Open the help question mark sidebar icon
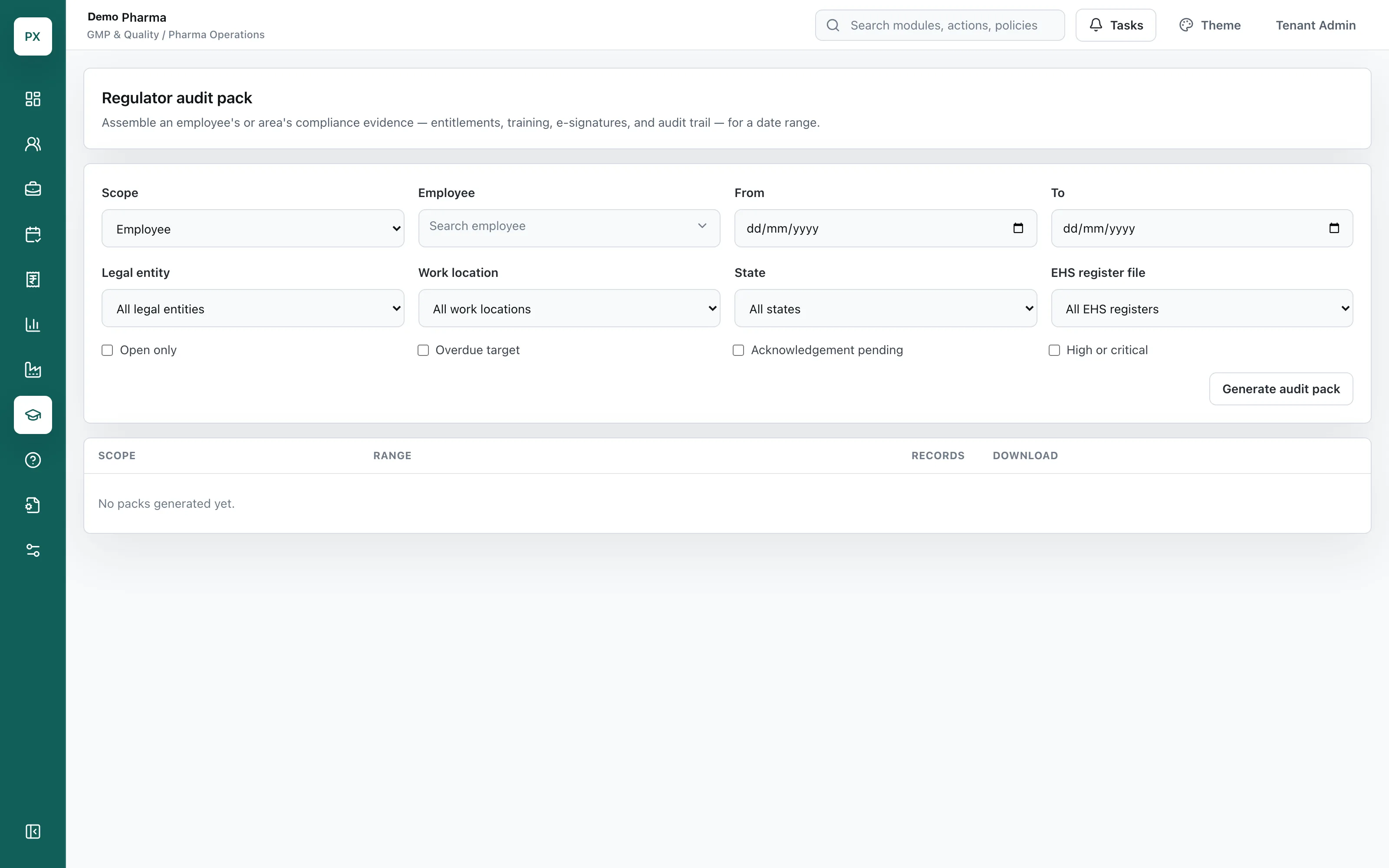 pyautogui.click(x=33, y=460)
